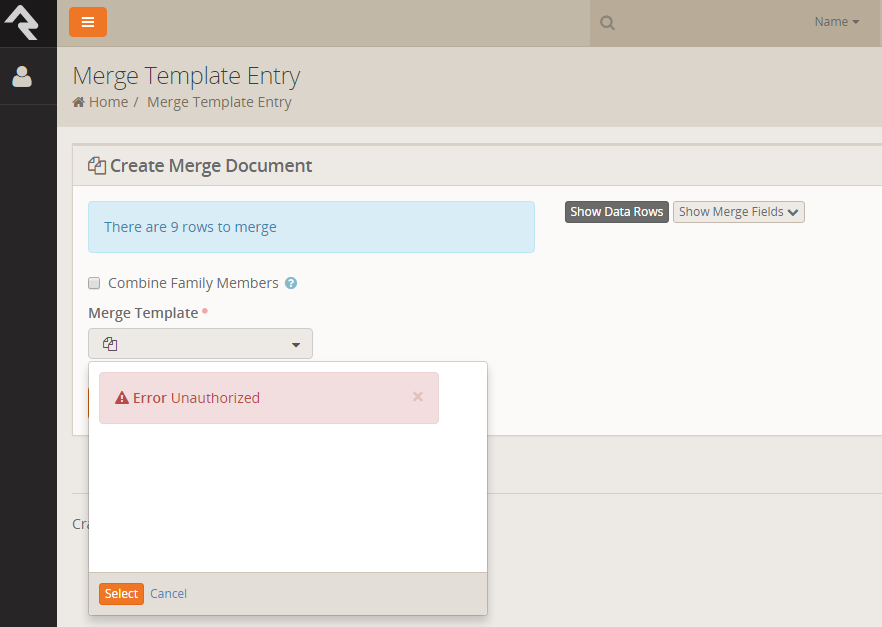Viewport: 882px width, 627px height.
Task: Cancel the merge template picker
Action: 168,594
